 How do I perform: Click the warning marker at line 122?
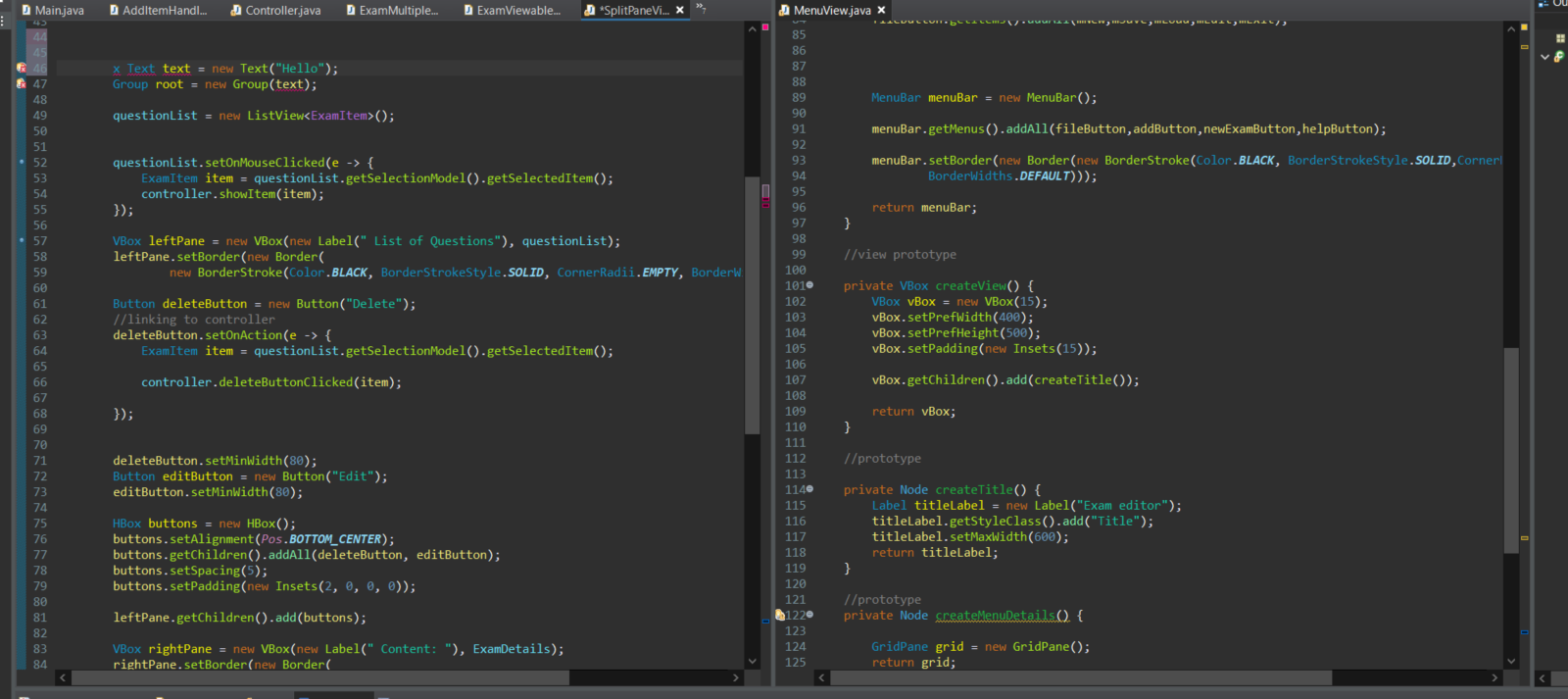point(780,616)
